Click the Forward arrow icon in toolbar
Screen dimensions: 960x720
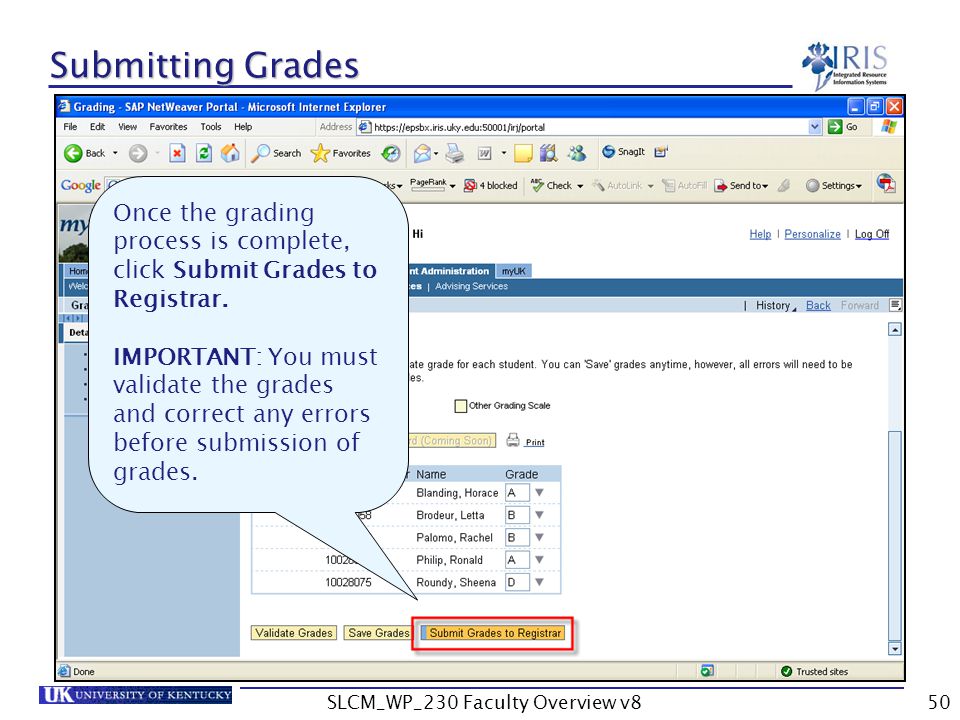tap(138, 153)
